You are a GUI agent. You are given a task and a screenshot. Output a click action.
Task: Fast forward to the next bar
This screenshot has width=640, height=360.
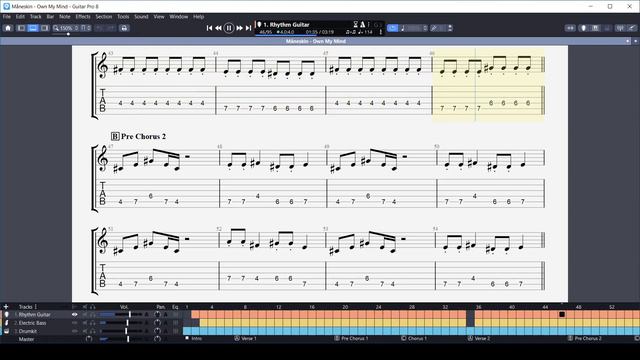click(x=239, y=28)
